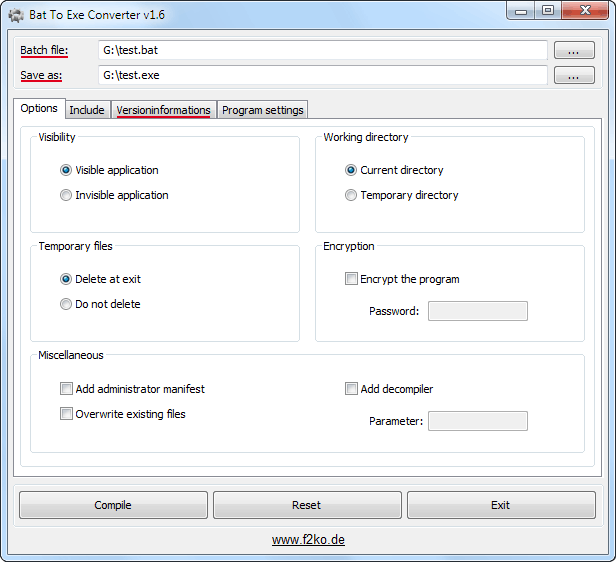The image size is (616, 562).
Task: Enable Encrypt the program checkbox
Action: coord(351,280)
